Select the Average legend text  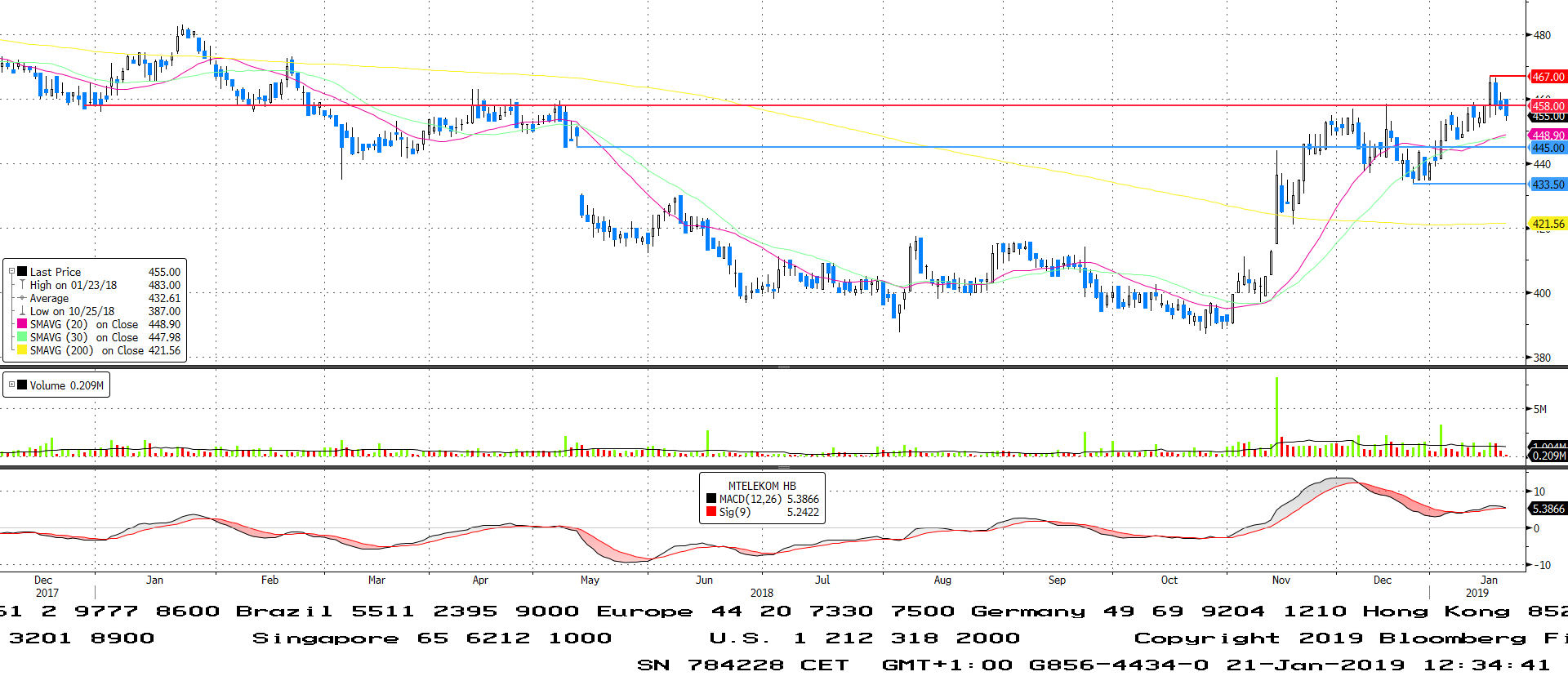point(49,298)
